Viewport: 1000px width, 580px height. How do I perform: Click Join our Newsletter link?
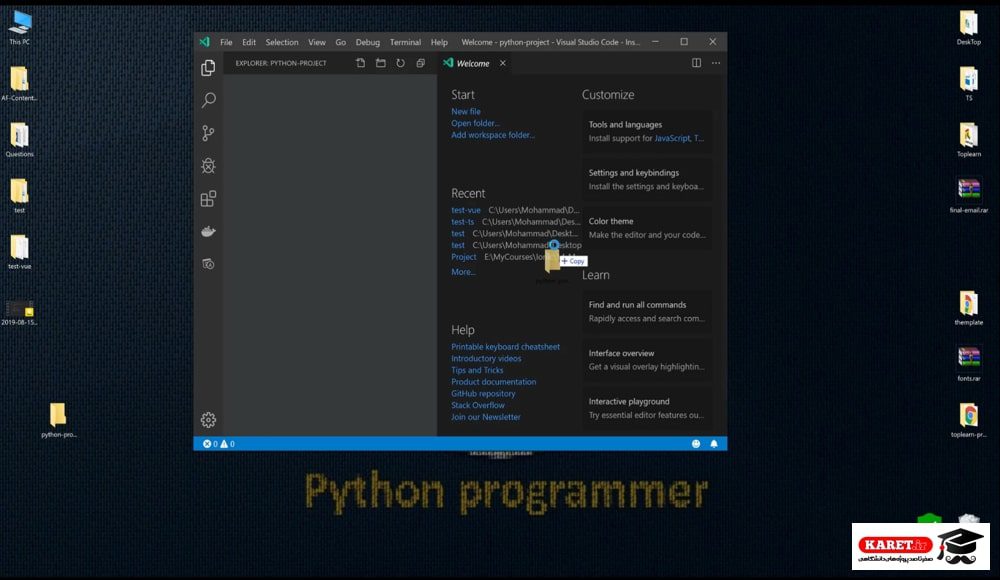point(485,417)
